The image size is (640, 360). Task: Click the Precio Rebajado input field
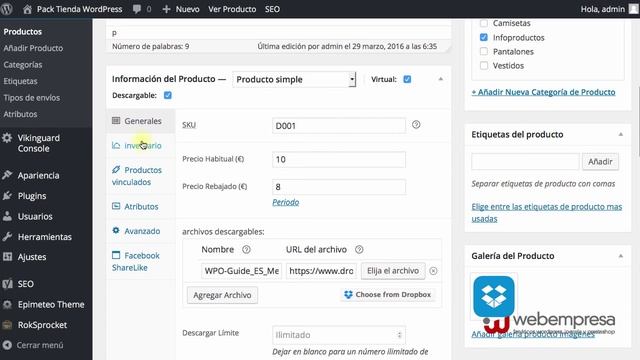(339, 187)
